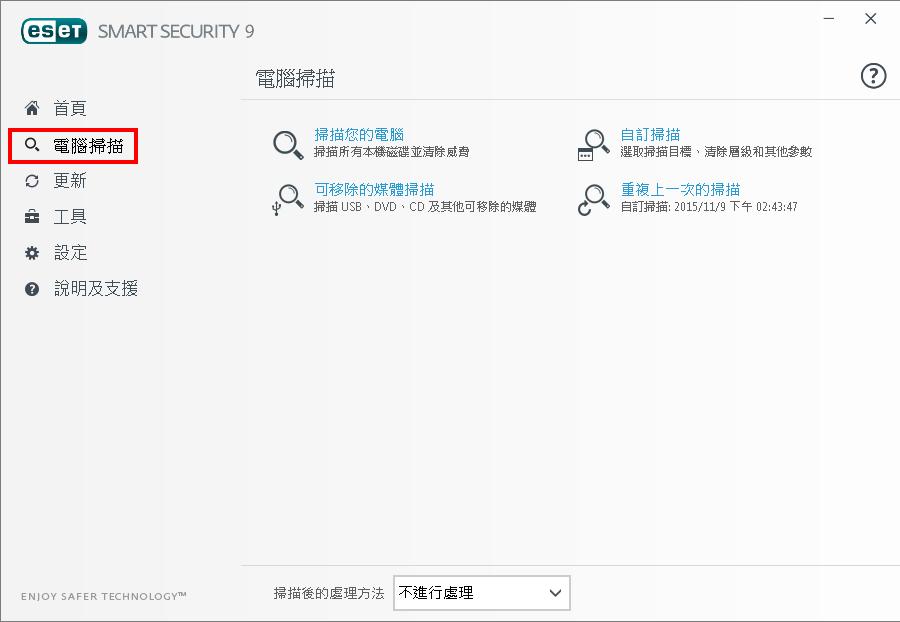This screenshot has height=622, width=900.
Task: Start 掃描您的電腦 scan link
Action: pyautogui.click(x=359, y=135)
